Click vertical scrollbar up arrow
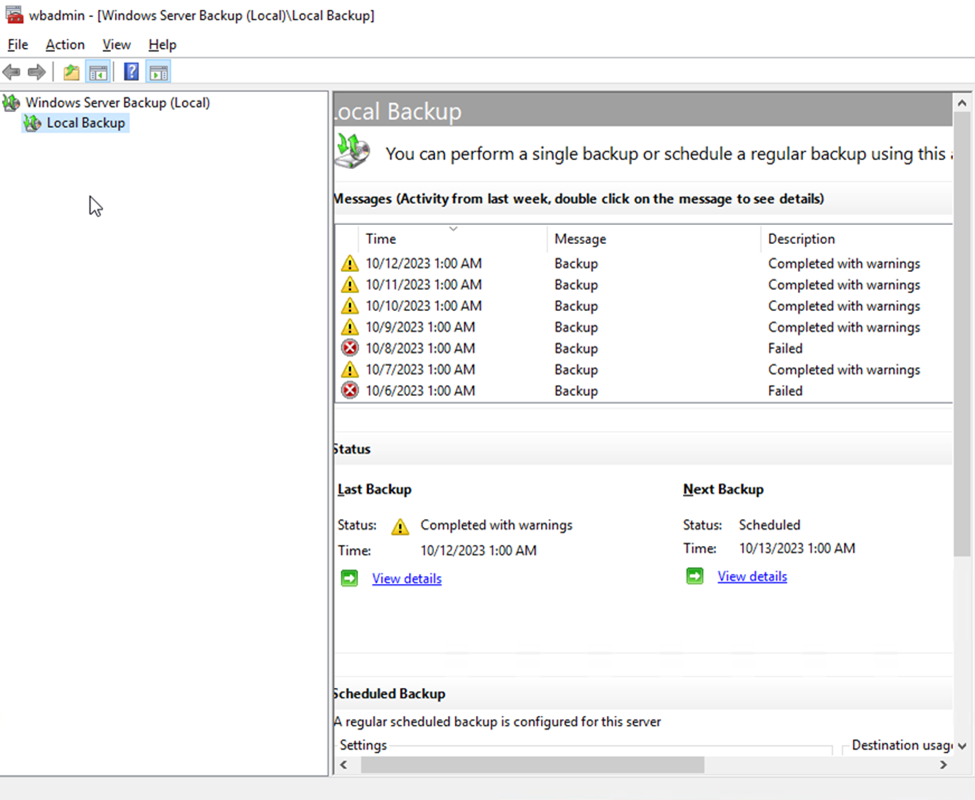 (962, 103)
